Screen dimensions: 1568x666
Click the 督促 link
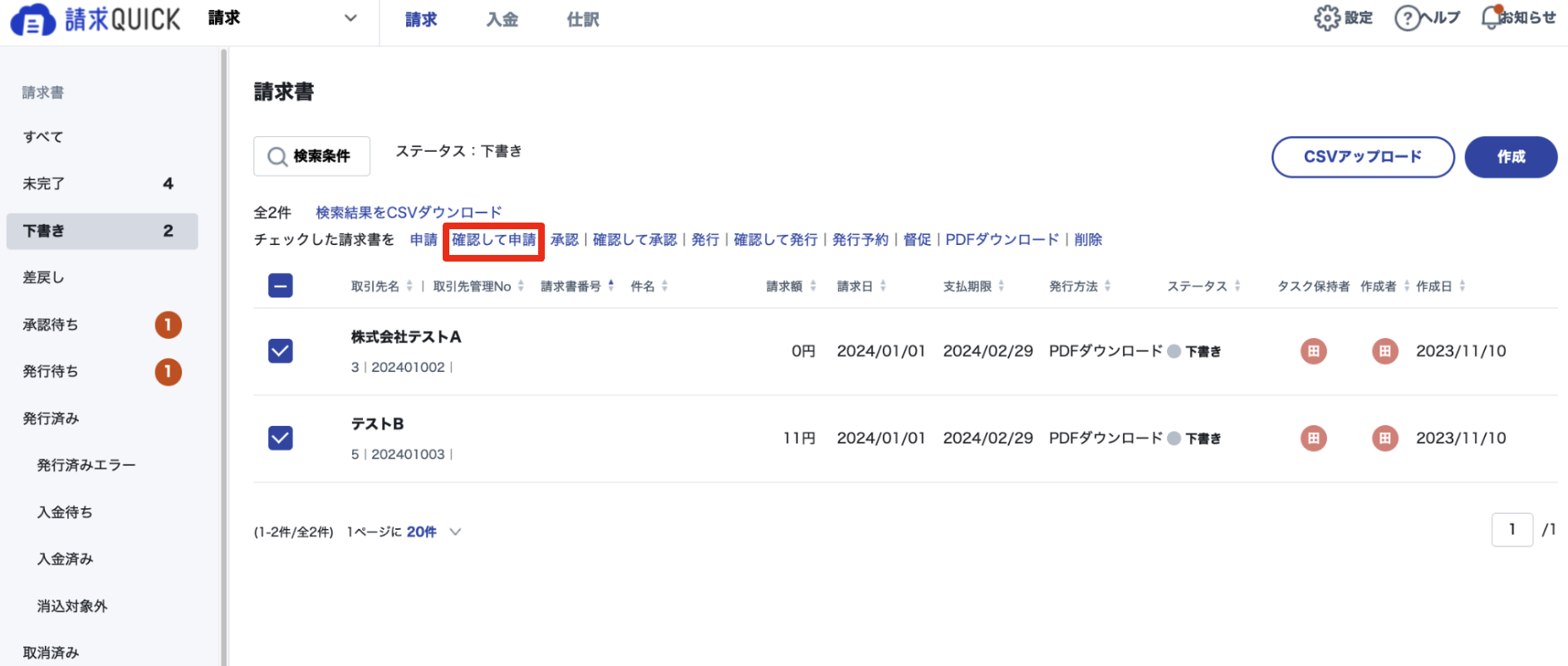click(917, 240)
